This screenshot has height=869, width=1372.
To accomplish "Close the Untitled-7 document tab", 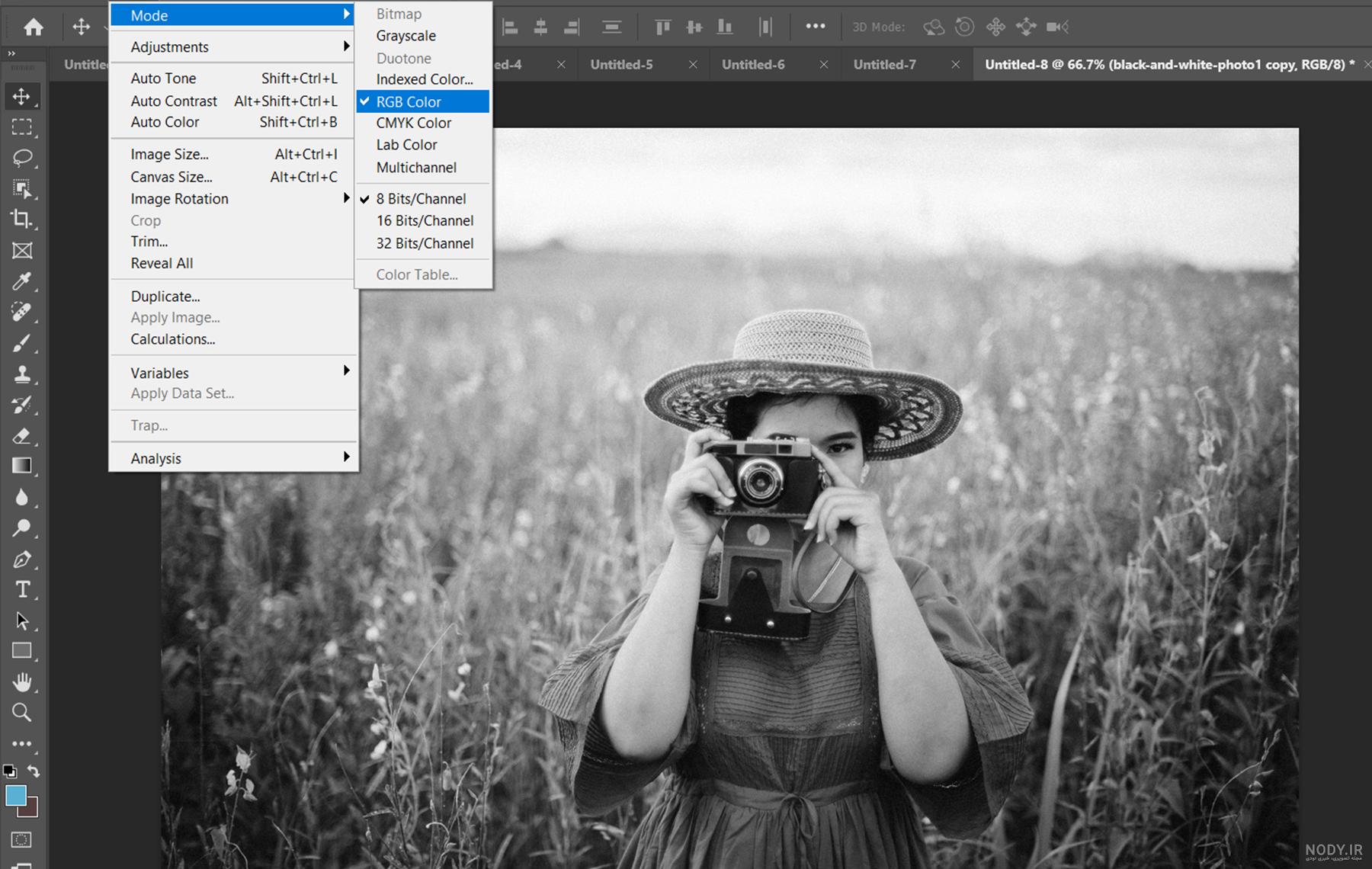I will 955,65.
